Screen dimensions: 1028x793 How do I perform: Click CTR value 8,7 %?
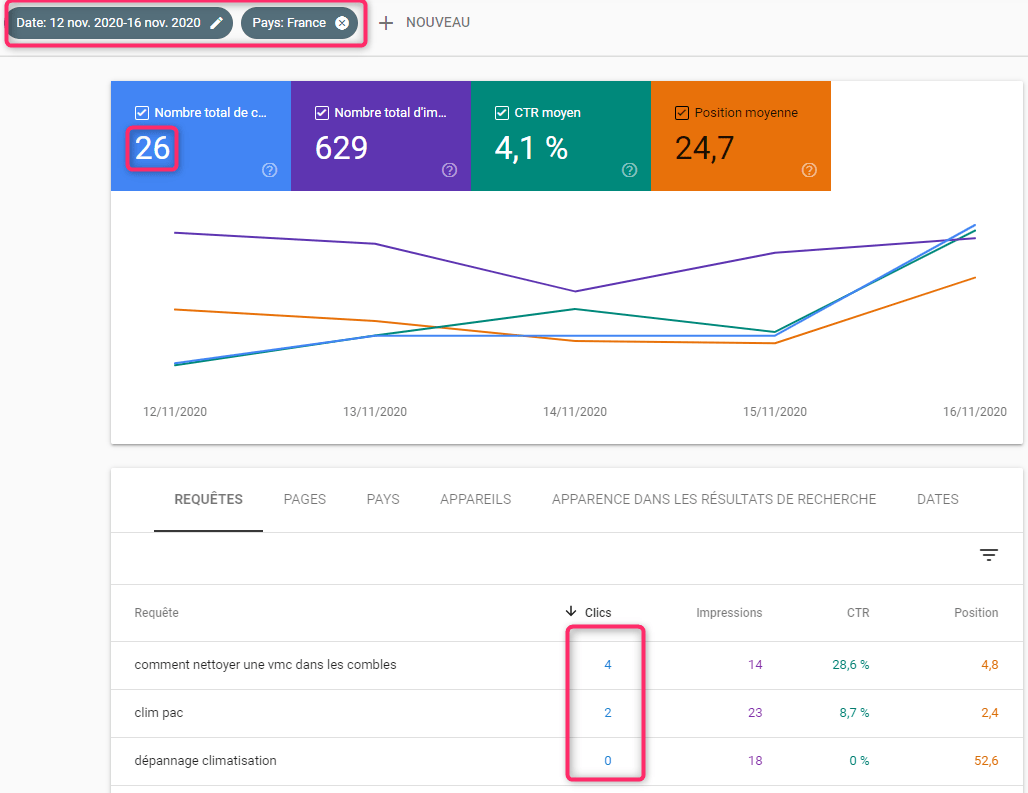click(854, 713)
